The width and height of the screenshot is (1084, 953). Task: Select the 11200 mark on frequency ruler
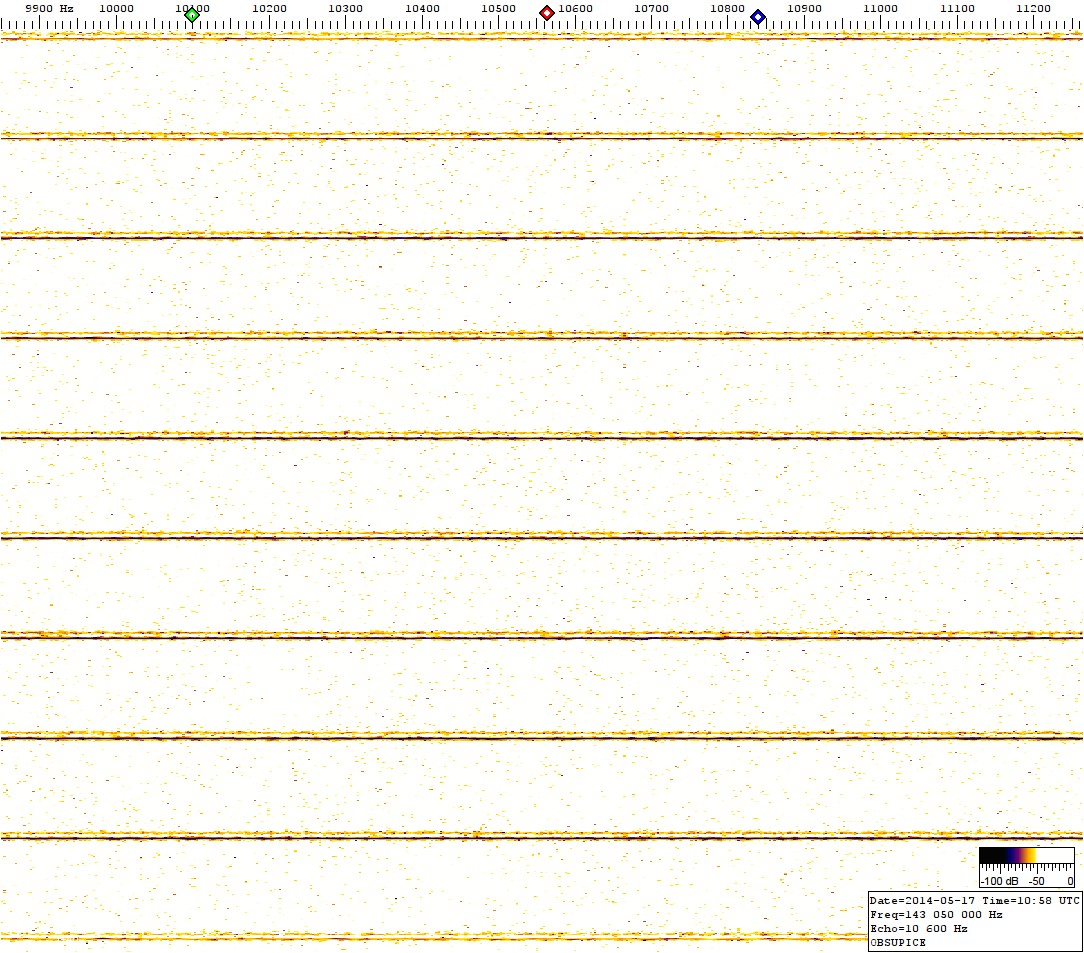(1033, 8)
